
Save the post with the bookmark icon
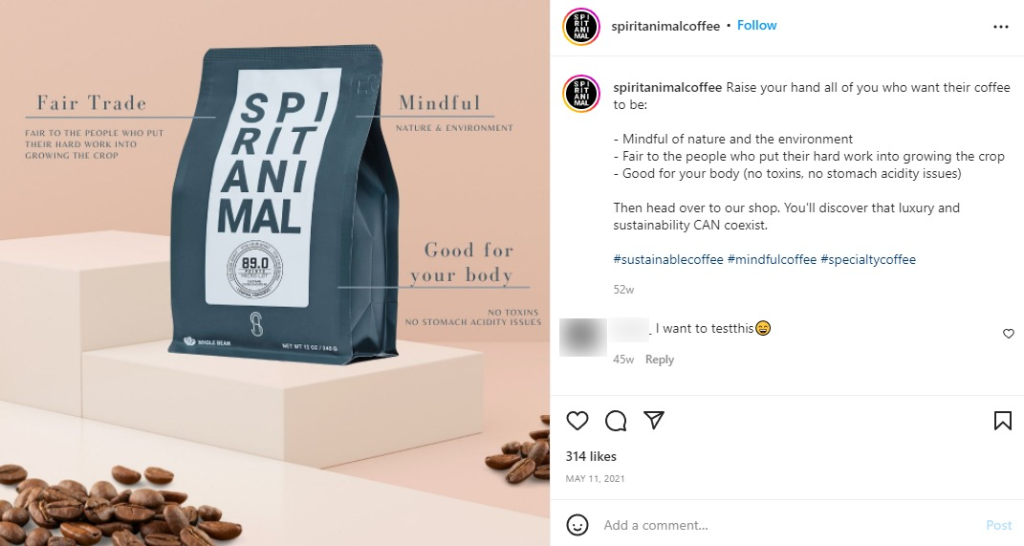point(1002,421)
